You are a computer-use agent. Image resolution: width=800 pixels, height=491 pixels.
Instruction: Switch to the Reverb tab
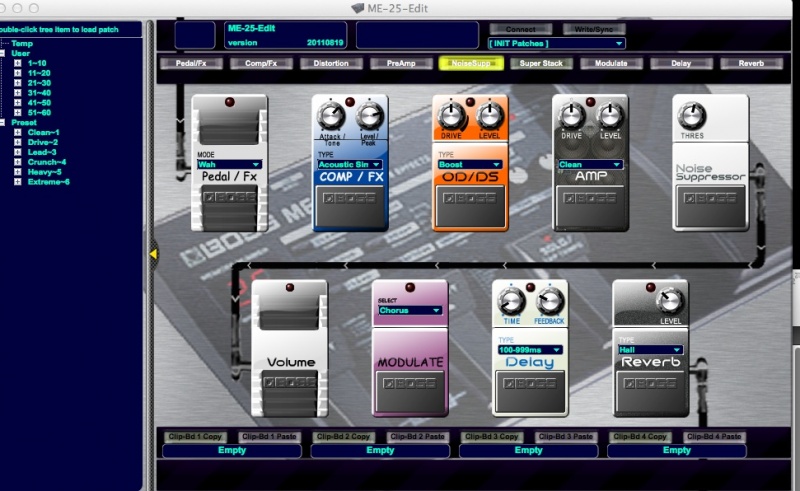[751, 63]
